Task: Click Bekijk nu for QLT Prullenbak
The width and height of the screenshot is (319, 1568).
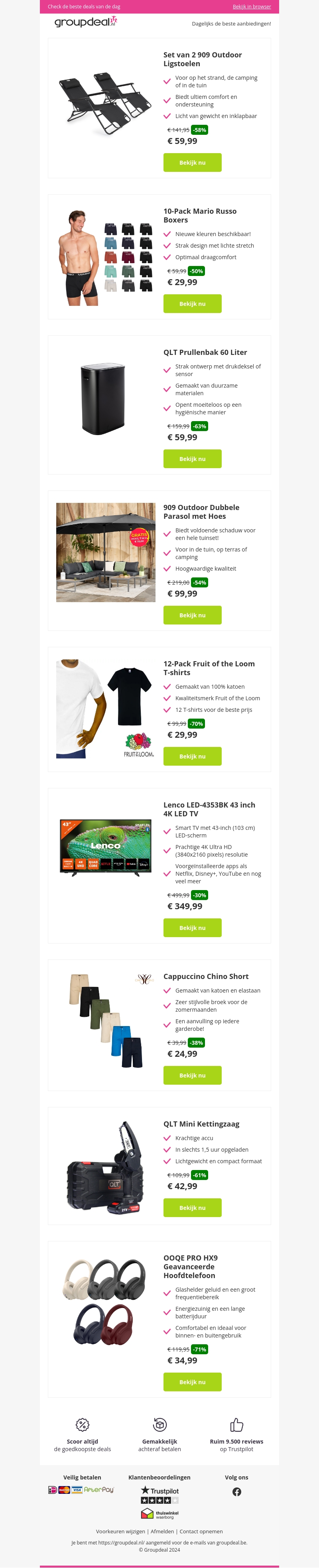Action: tap(192, 459)
